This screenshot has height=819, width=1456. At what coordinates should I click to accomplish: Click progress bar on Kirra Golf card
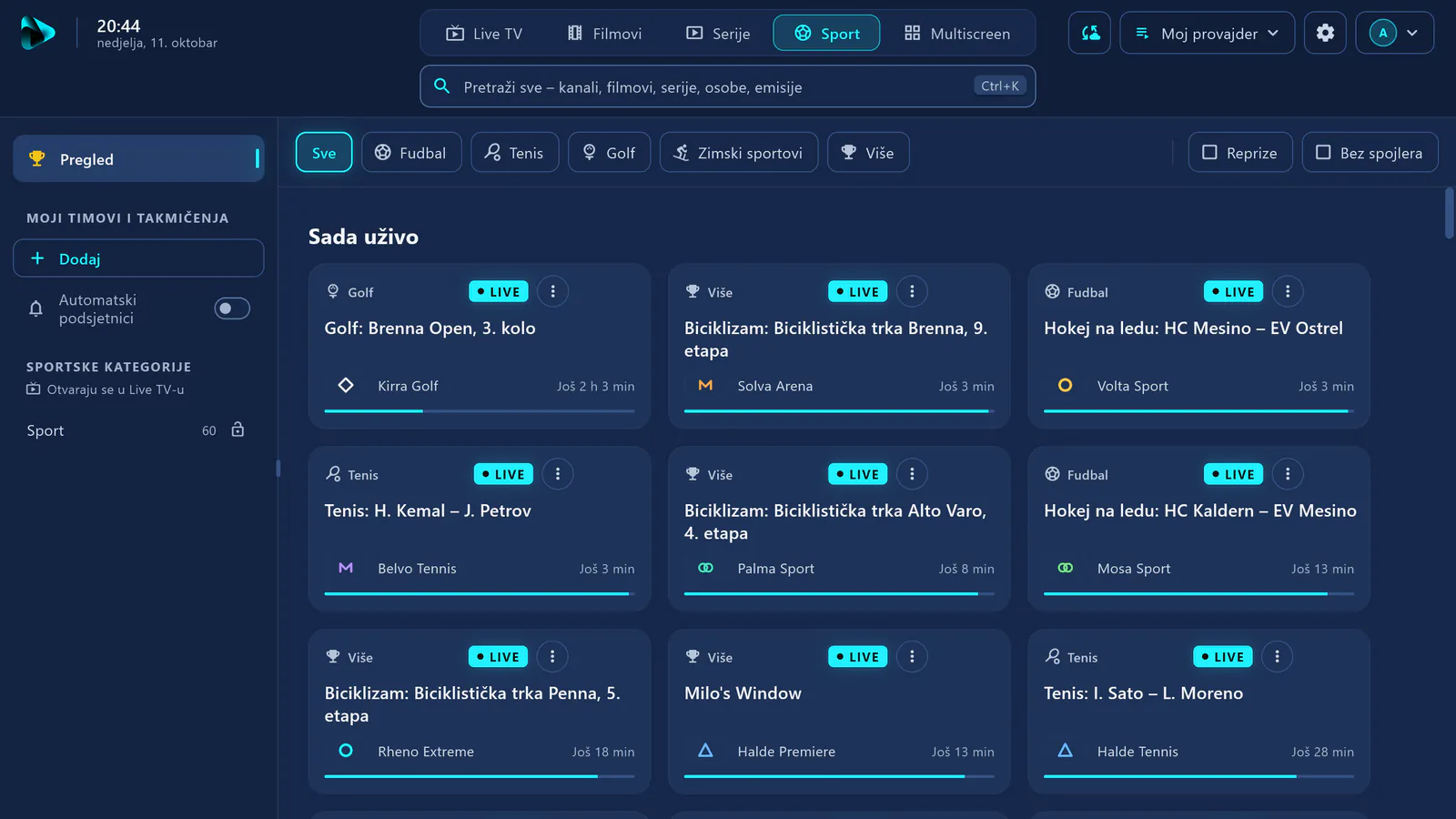click(x=480, y=411)
